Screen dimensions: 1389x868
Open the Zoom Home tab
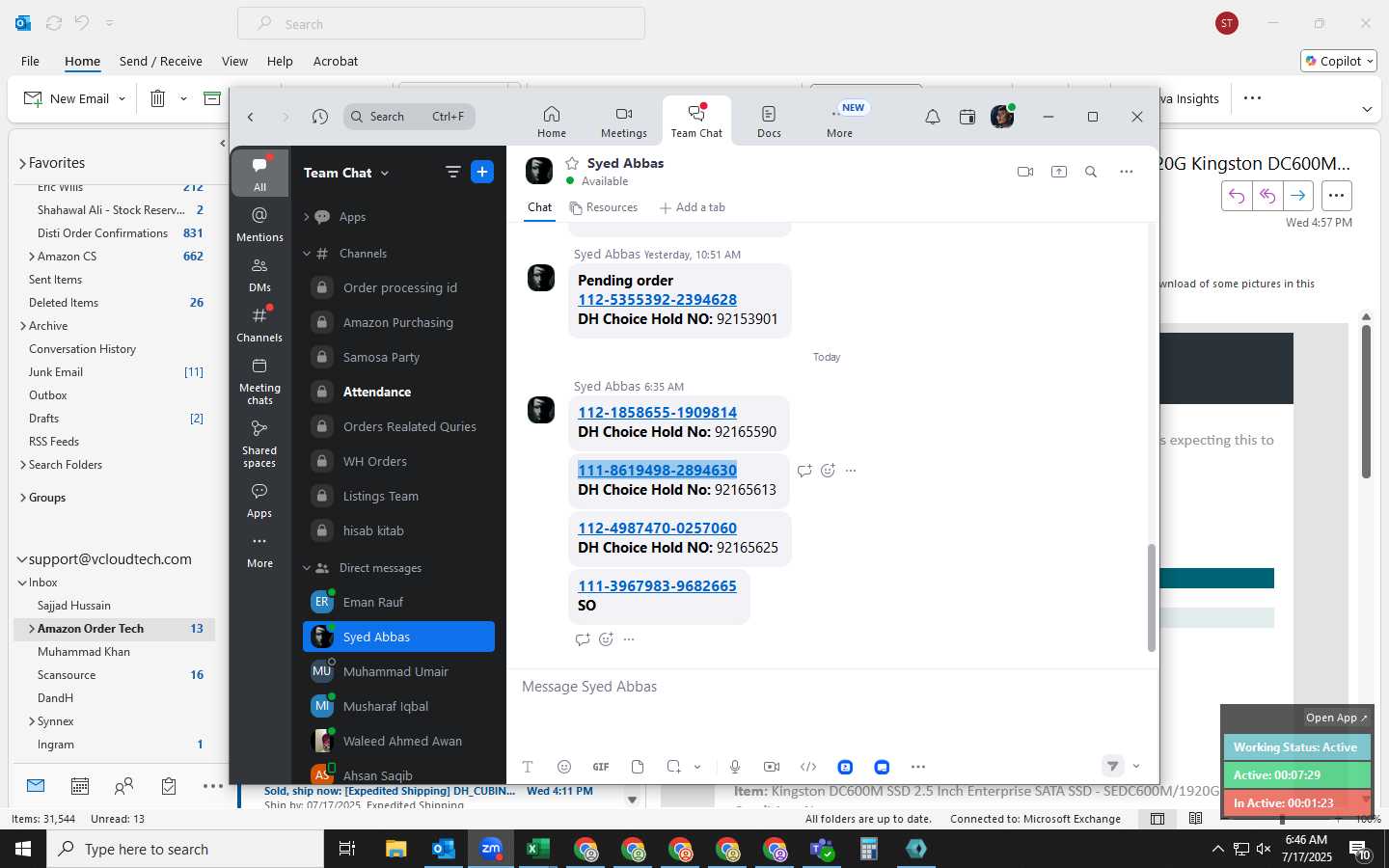[552, 122]
